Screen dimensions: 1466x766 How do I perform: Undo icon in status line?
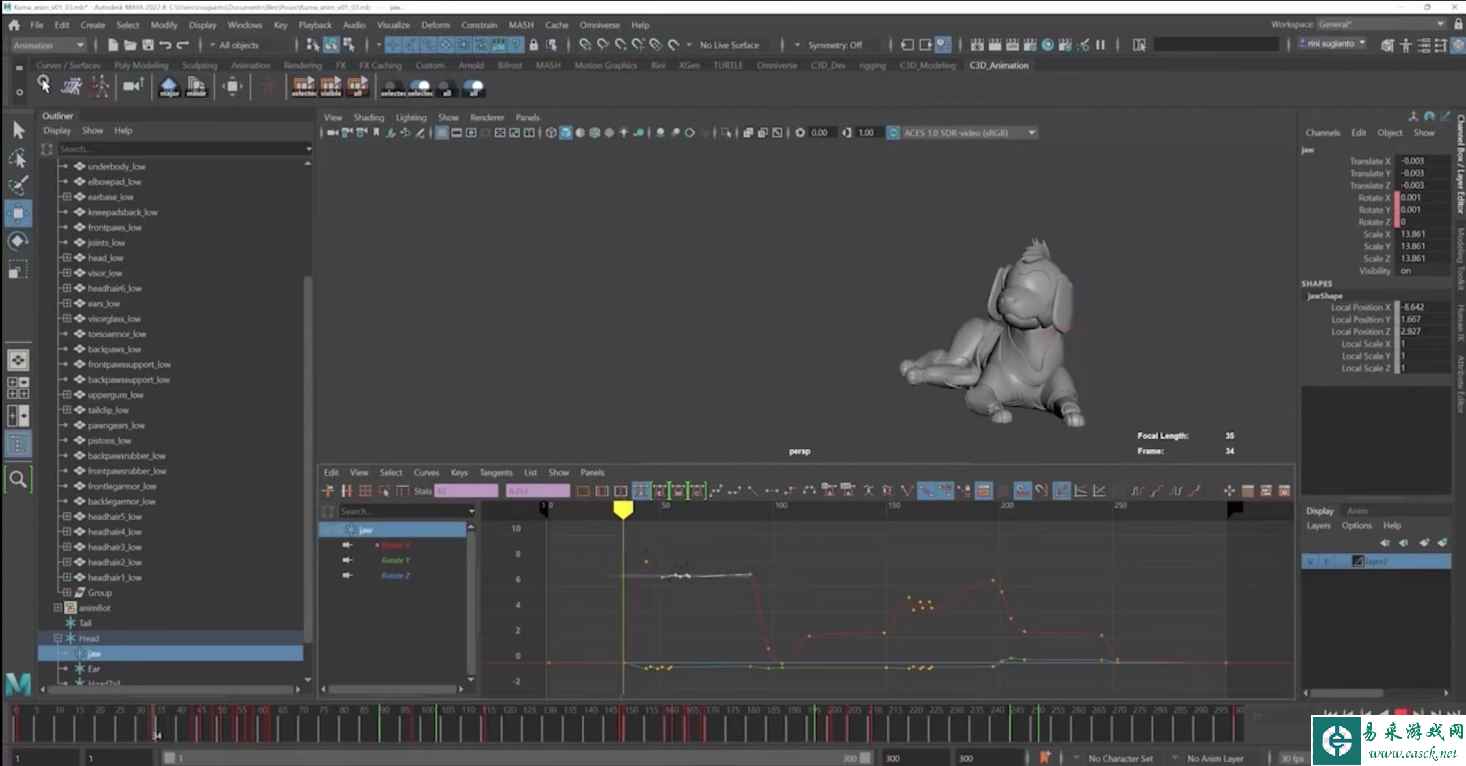[x=165, y=45]
